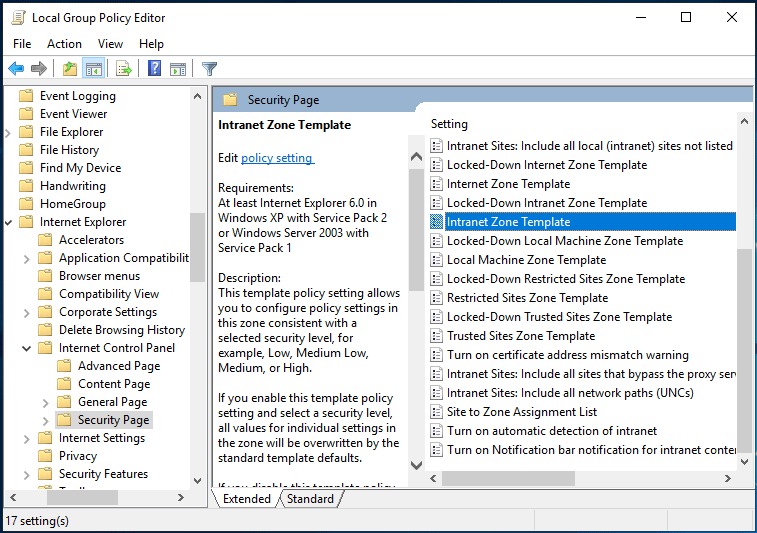Switch to the Extended tab
The width and height of the screenshot is (757, 533).
pyautogui.click(x=246, y=499)
